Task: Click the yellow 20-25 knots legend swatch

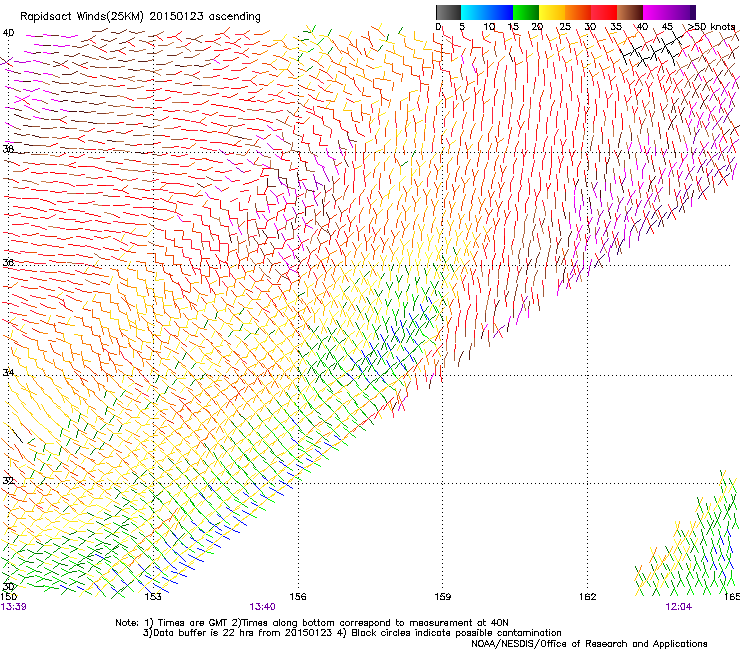Action: click(x=552, y=12)
